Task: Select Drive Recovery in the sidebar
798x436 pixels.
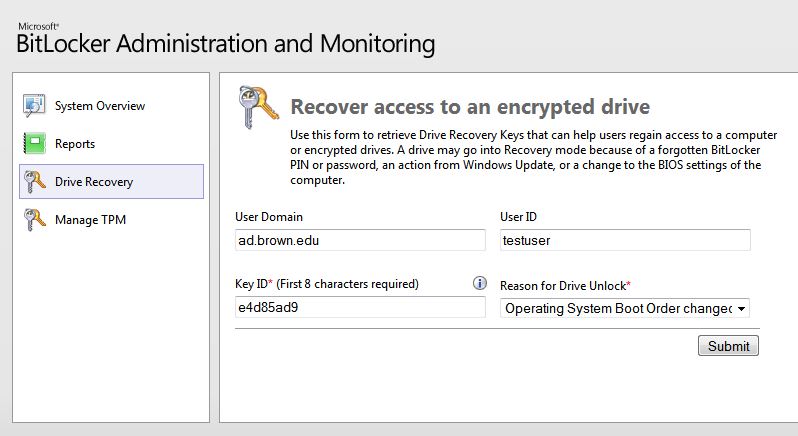Action: (x=111, y=182)
